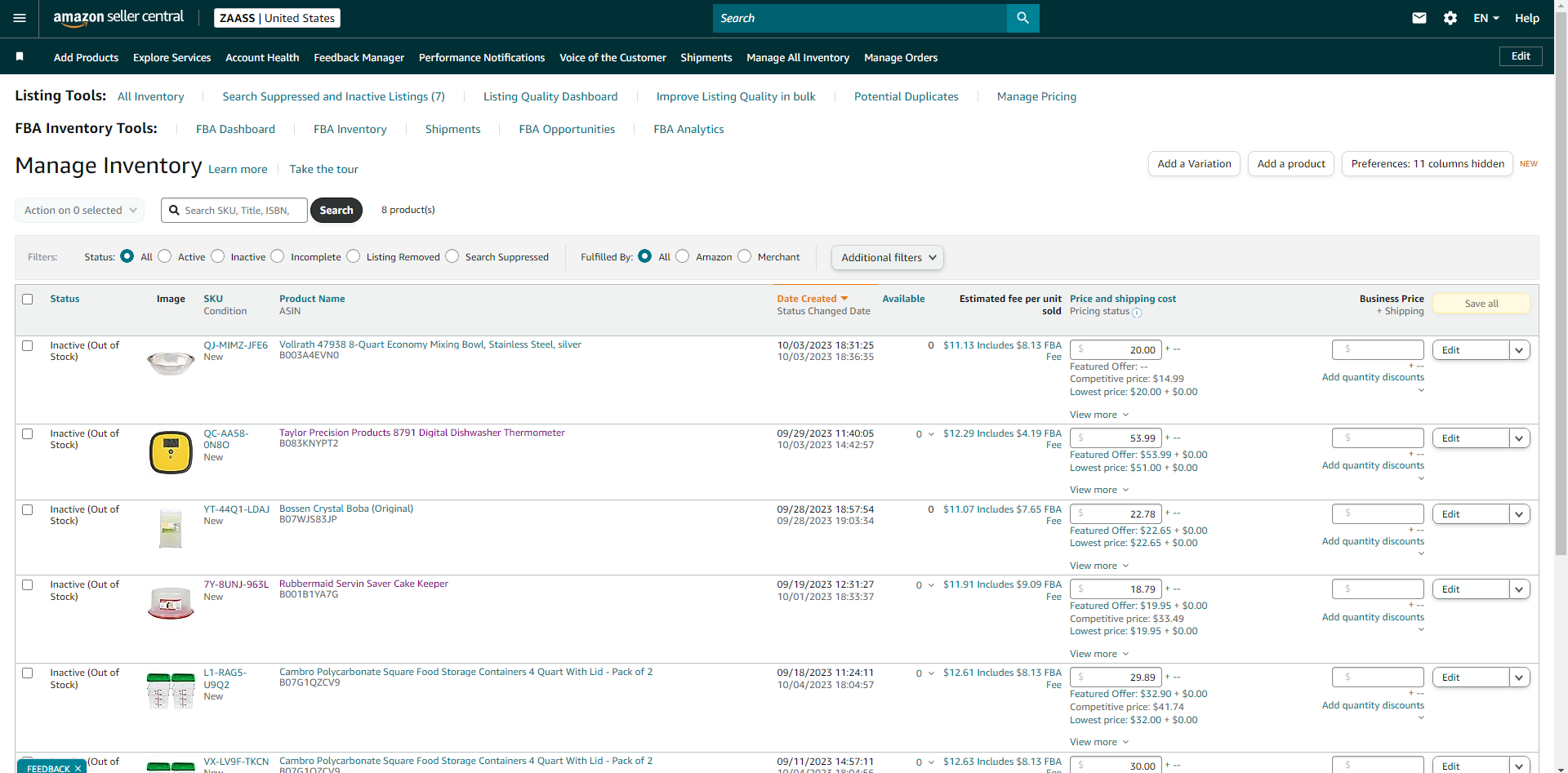Go to Listing Quality Dashboard tab

pos(550,96)
